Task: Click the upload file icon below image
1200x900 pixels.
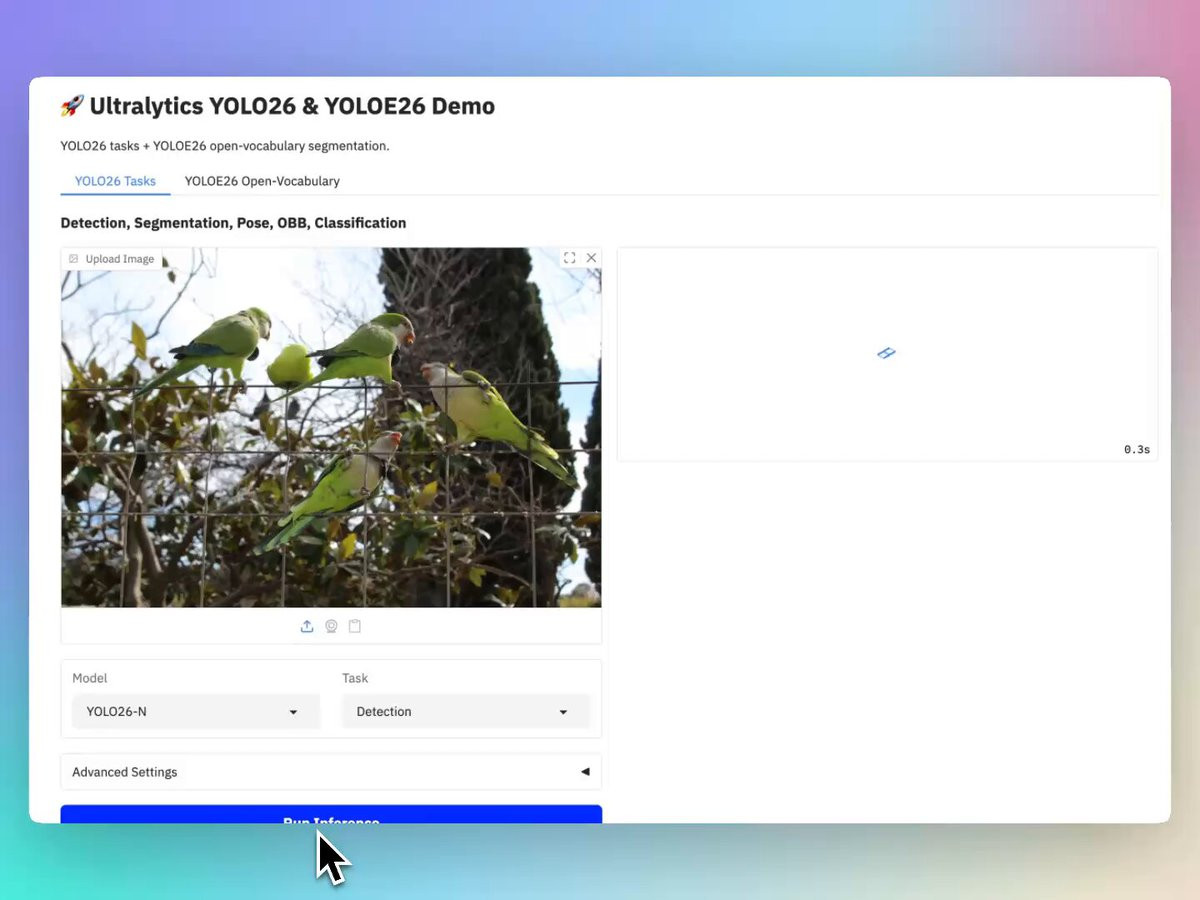Action: coord(307,626)
